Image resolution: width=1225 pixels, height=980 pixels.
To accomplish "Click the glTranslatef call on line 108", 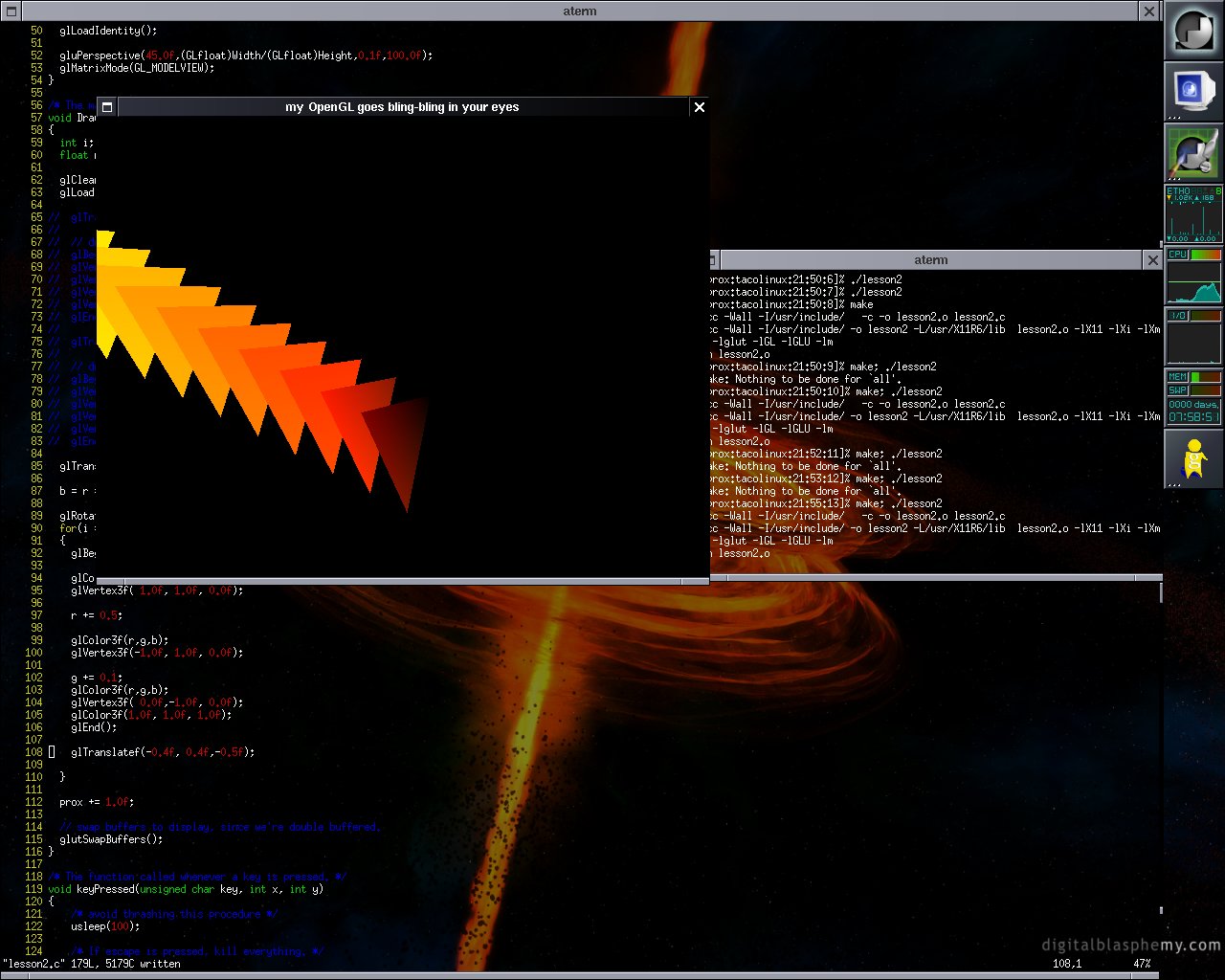I will tap(163, 752).
